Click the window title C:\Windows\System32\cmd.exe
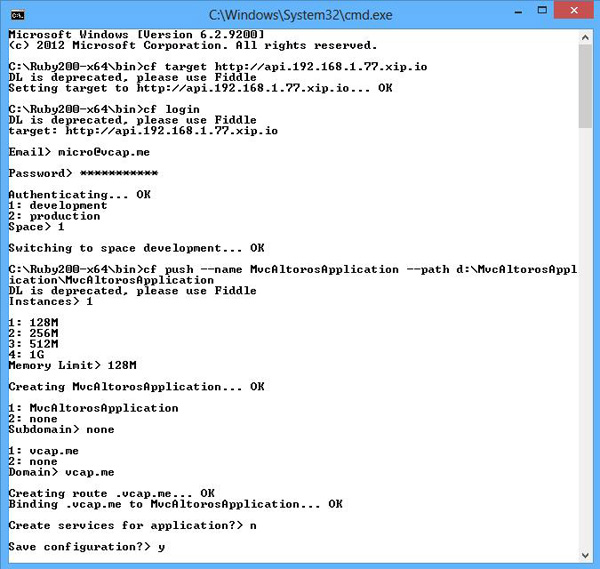The width and height of the screenshot is (600, 569). [x=300, y=15]
